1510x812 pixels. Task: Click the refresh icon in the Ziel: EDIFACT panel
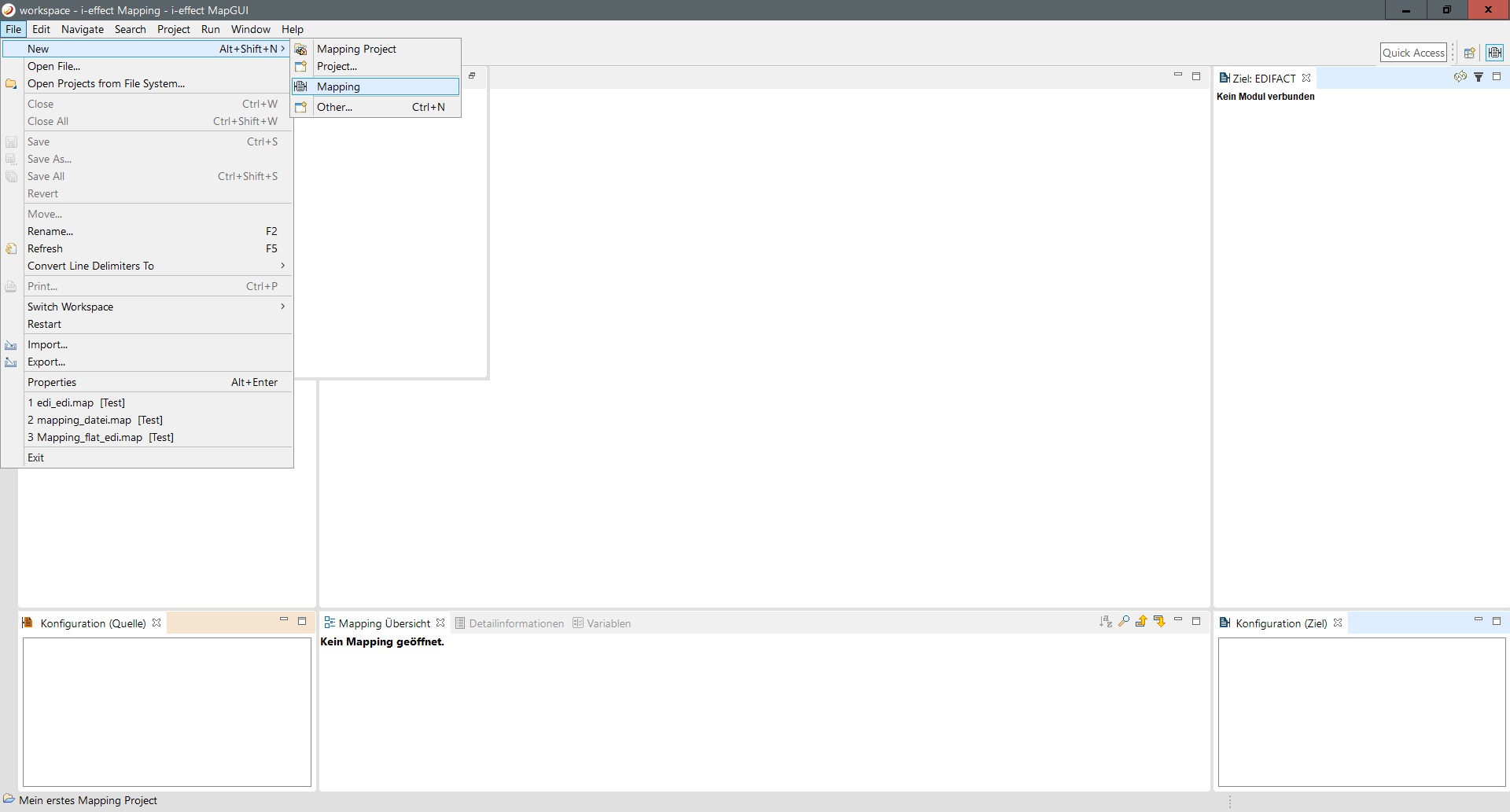pyautogui.click(x=1460, y=77)
